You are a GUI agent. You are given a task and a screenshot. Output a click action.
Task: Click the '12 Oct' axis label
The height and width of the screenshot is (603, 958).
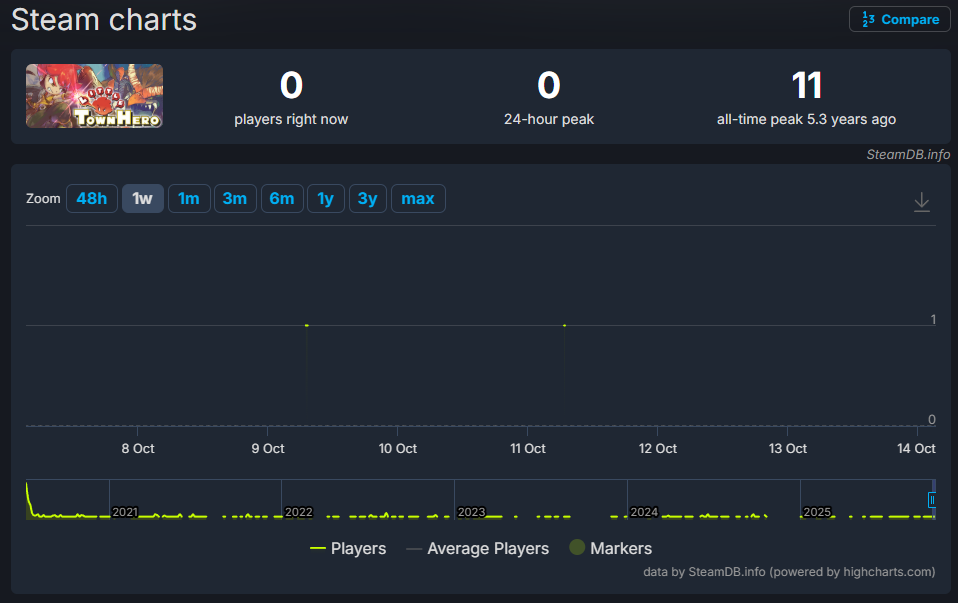[658, 448]
